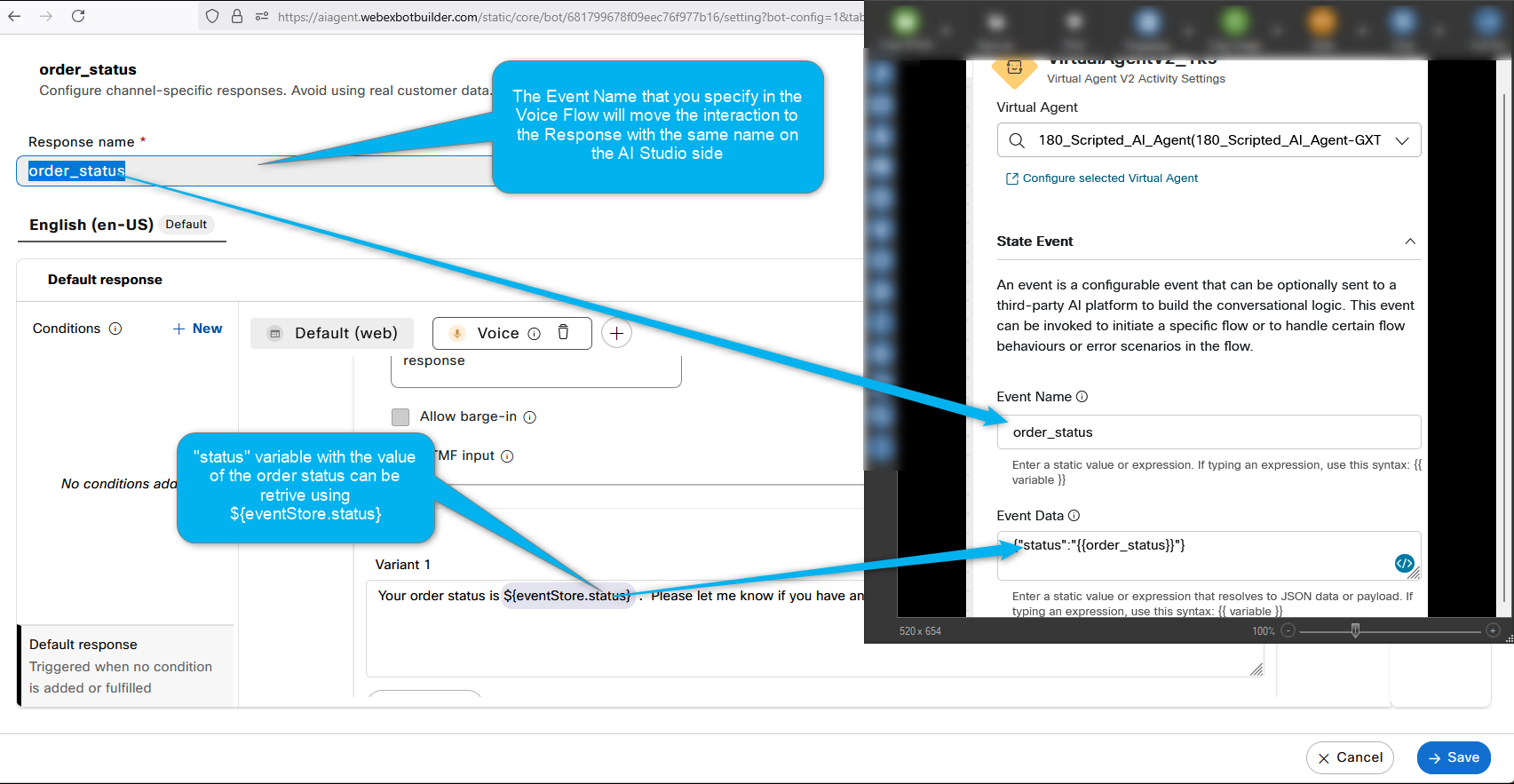This screenshot has height=784, width=1514.
Task: Click the Save button
Action: pyautogui.click(x=1453, y=757)
